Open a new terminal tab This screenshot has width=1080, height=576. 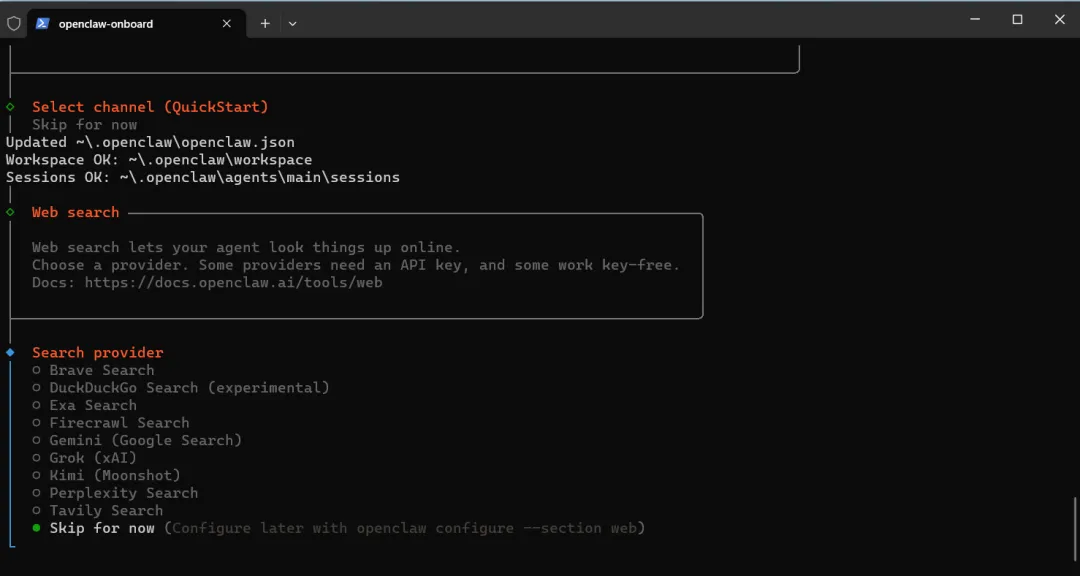tap(265, 23)
